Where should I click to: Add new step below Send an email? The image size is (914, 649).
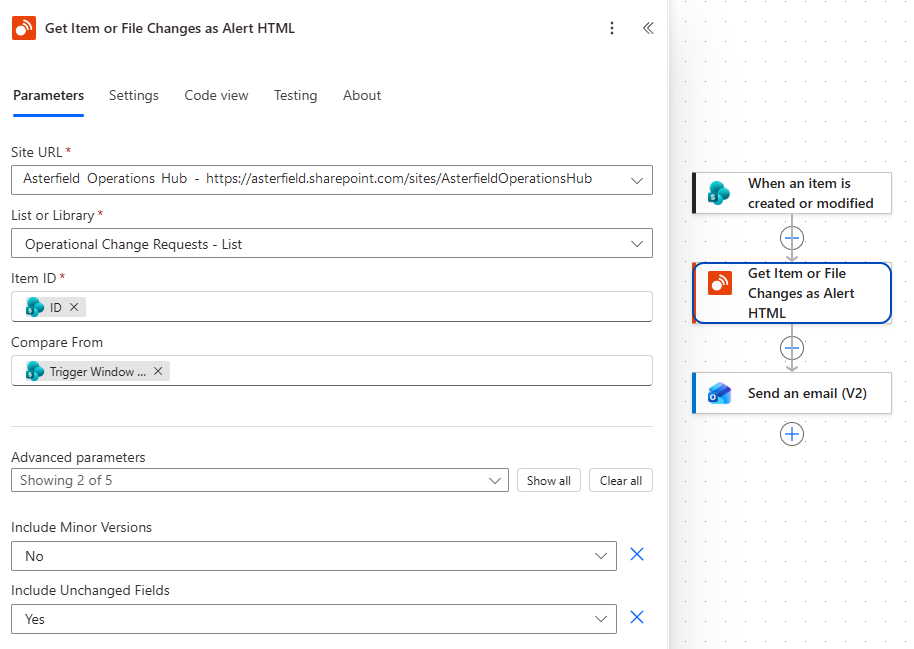point(792,434)
